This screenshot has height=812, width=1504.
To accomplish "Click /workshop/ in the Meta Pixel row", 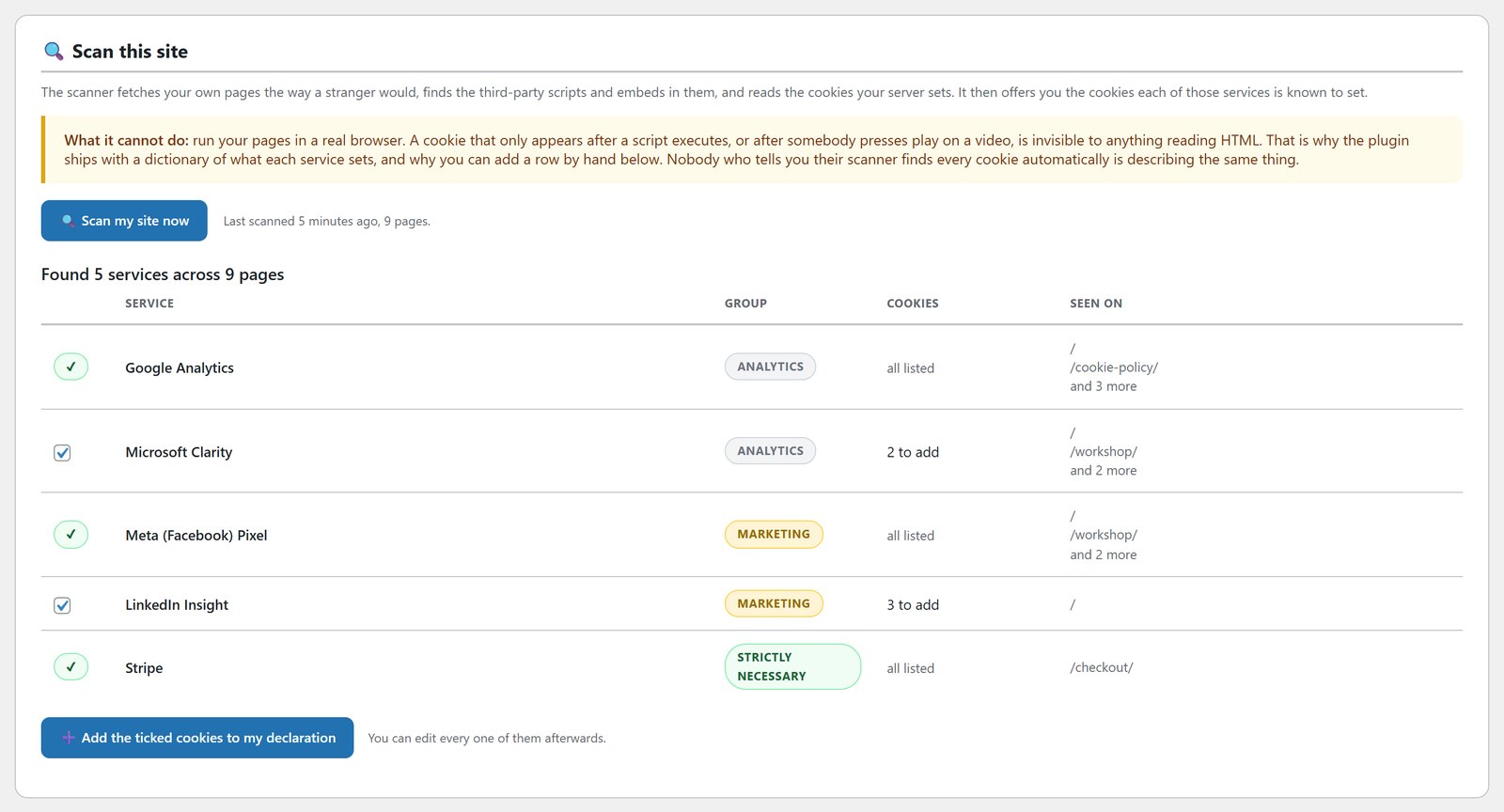I will click(x=1104, y=535).
